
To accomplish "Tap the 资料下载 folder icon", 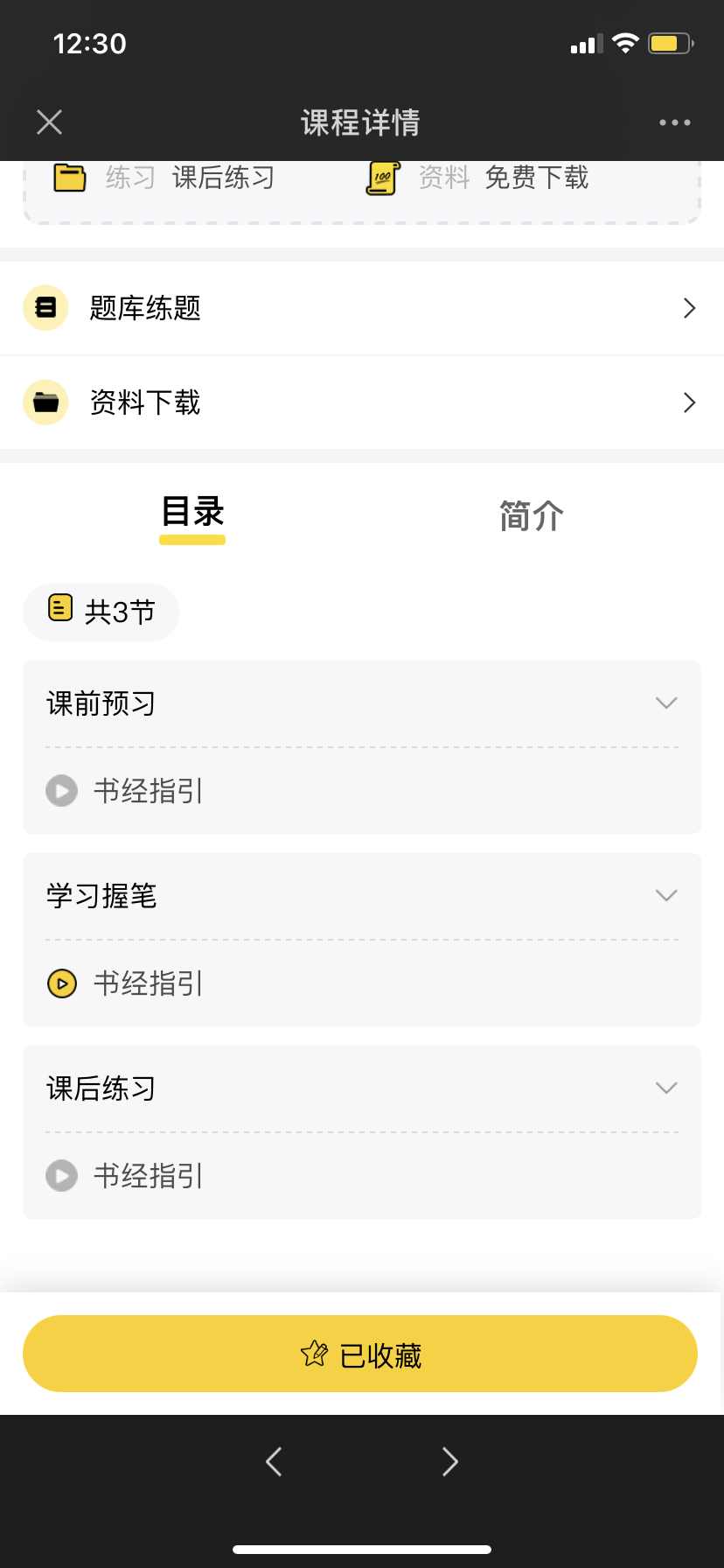I will 45,402.
